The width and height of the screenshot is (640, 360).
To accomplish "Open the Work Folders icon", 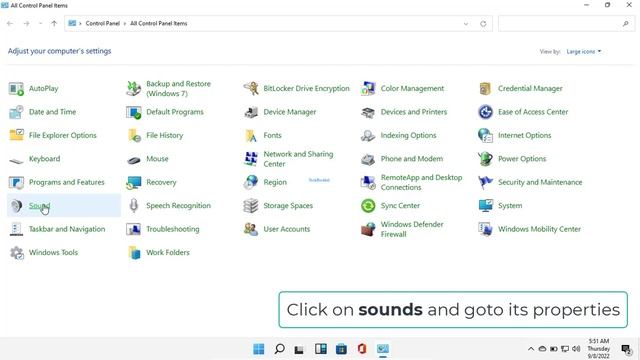I will point(133,253).
